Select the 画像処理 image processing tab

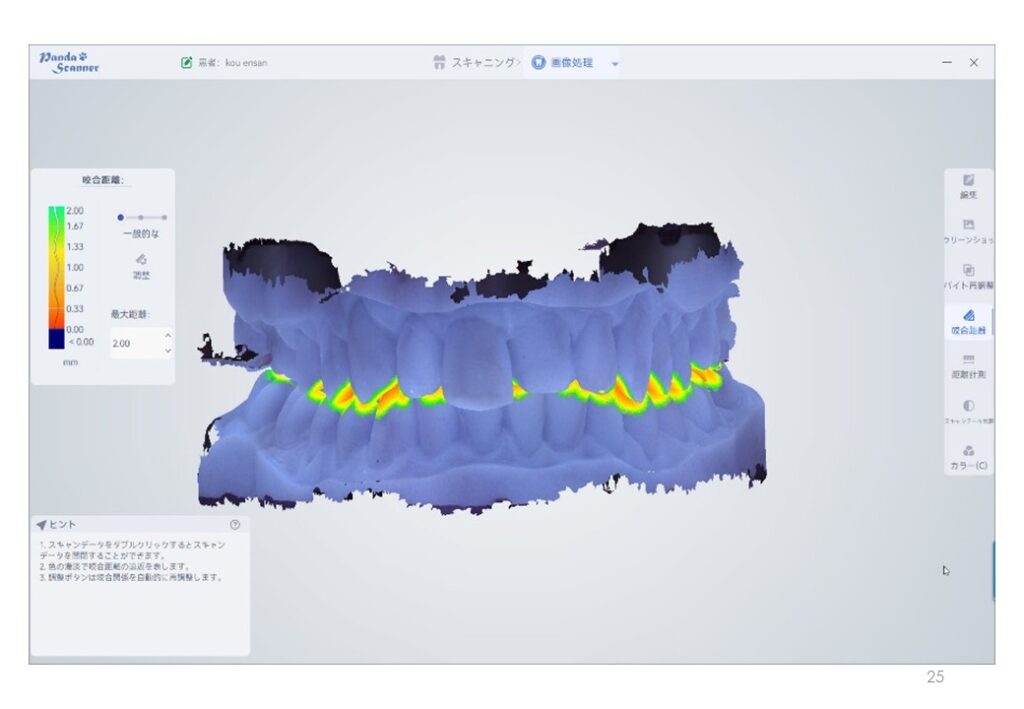563,62
